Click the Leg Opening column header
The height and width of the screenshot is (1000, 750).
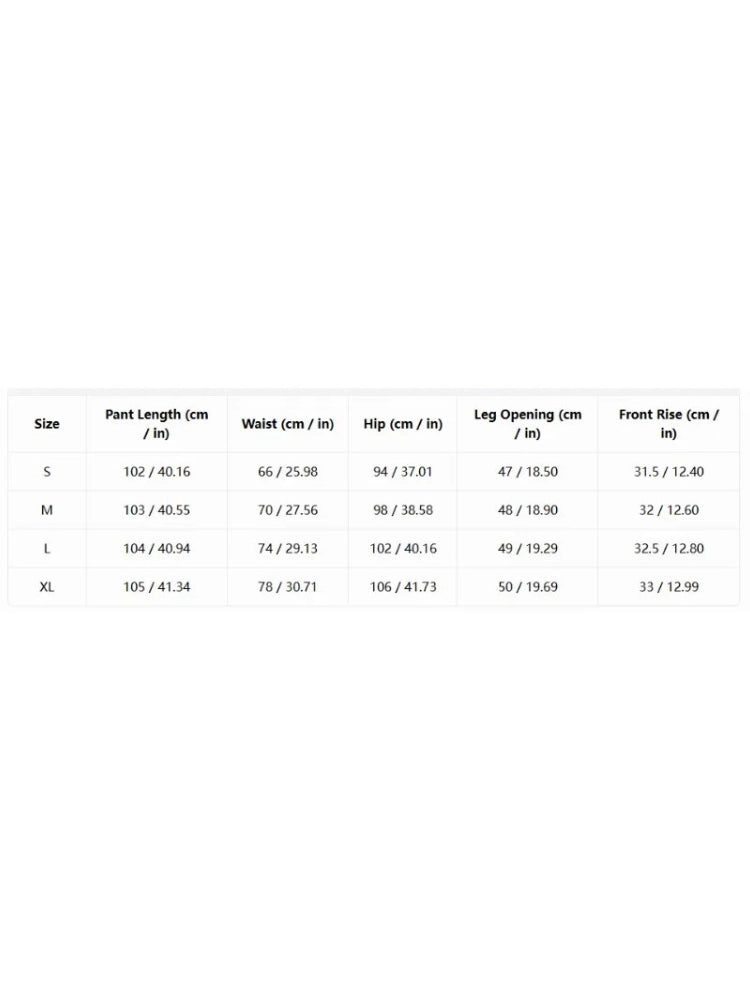(527, 424)
